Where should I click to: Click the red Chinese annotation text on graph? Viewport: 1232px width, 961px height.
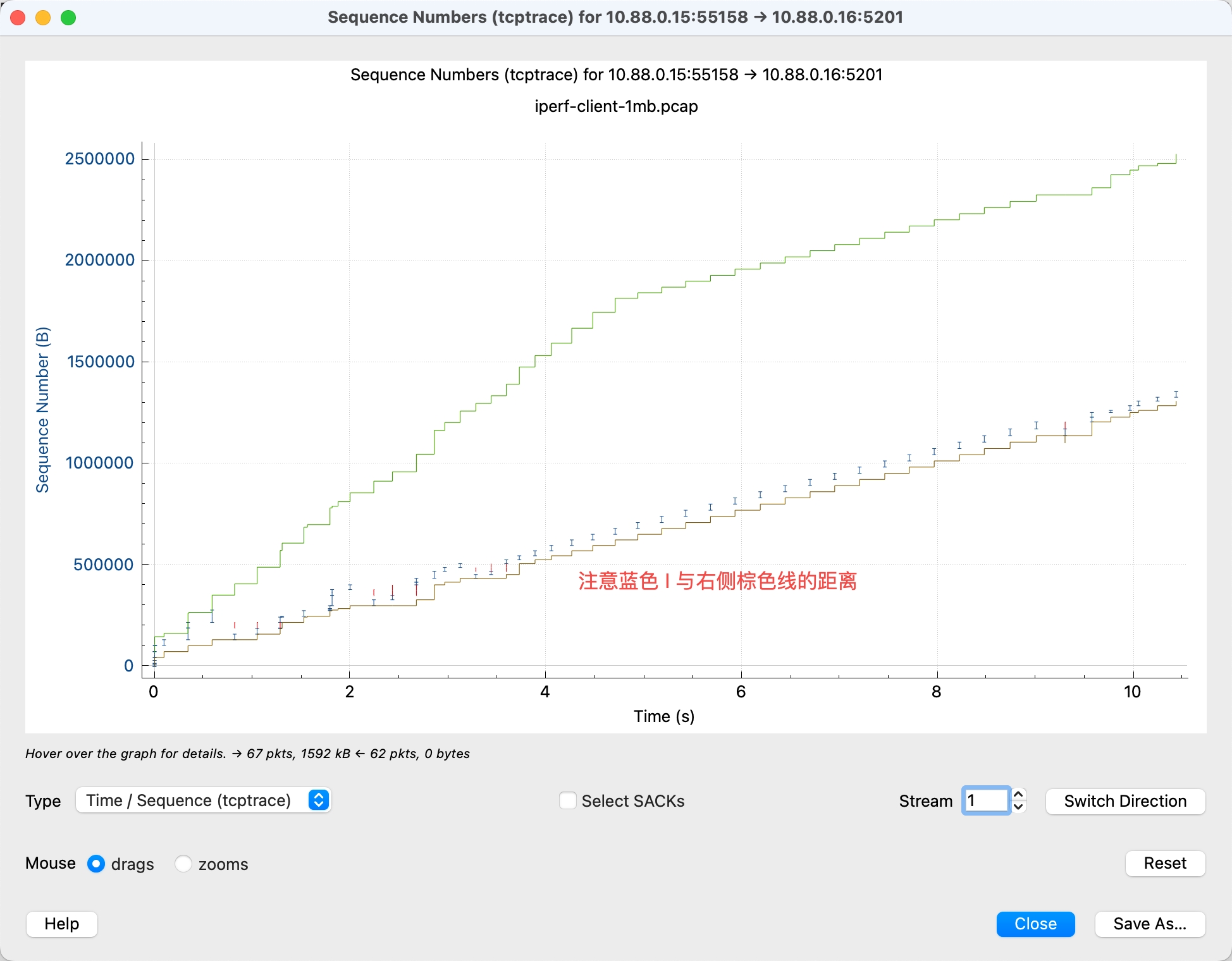pyautogui.click(x=717, y=581)
